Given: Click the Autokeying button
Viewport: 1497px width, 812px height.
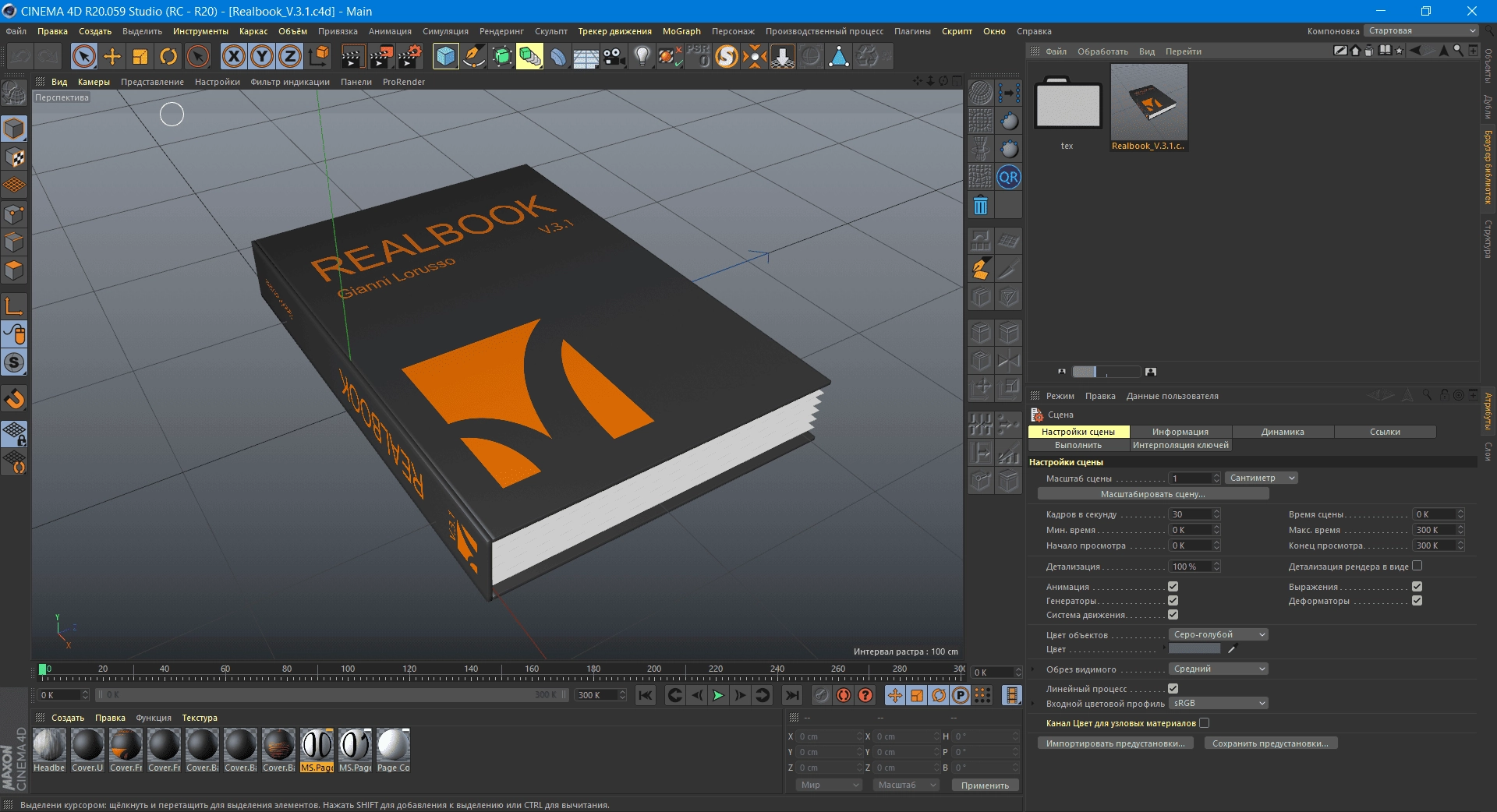Looking at the screenshot, I should click(844, 695).
